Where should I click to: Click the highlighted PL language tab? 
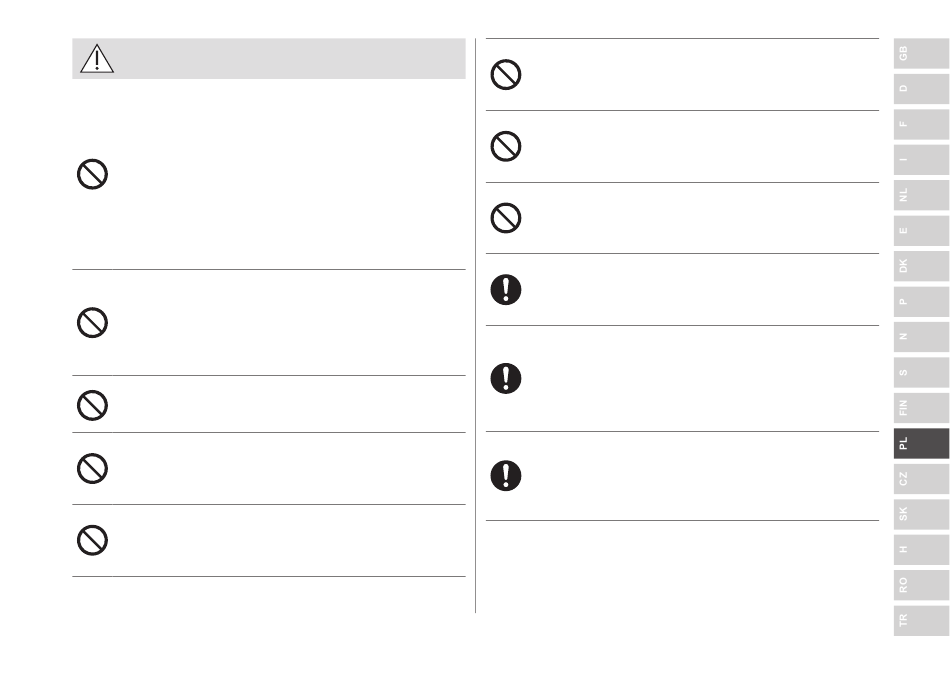921,444
